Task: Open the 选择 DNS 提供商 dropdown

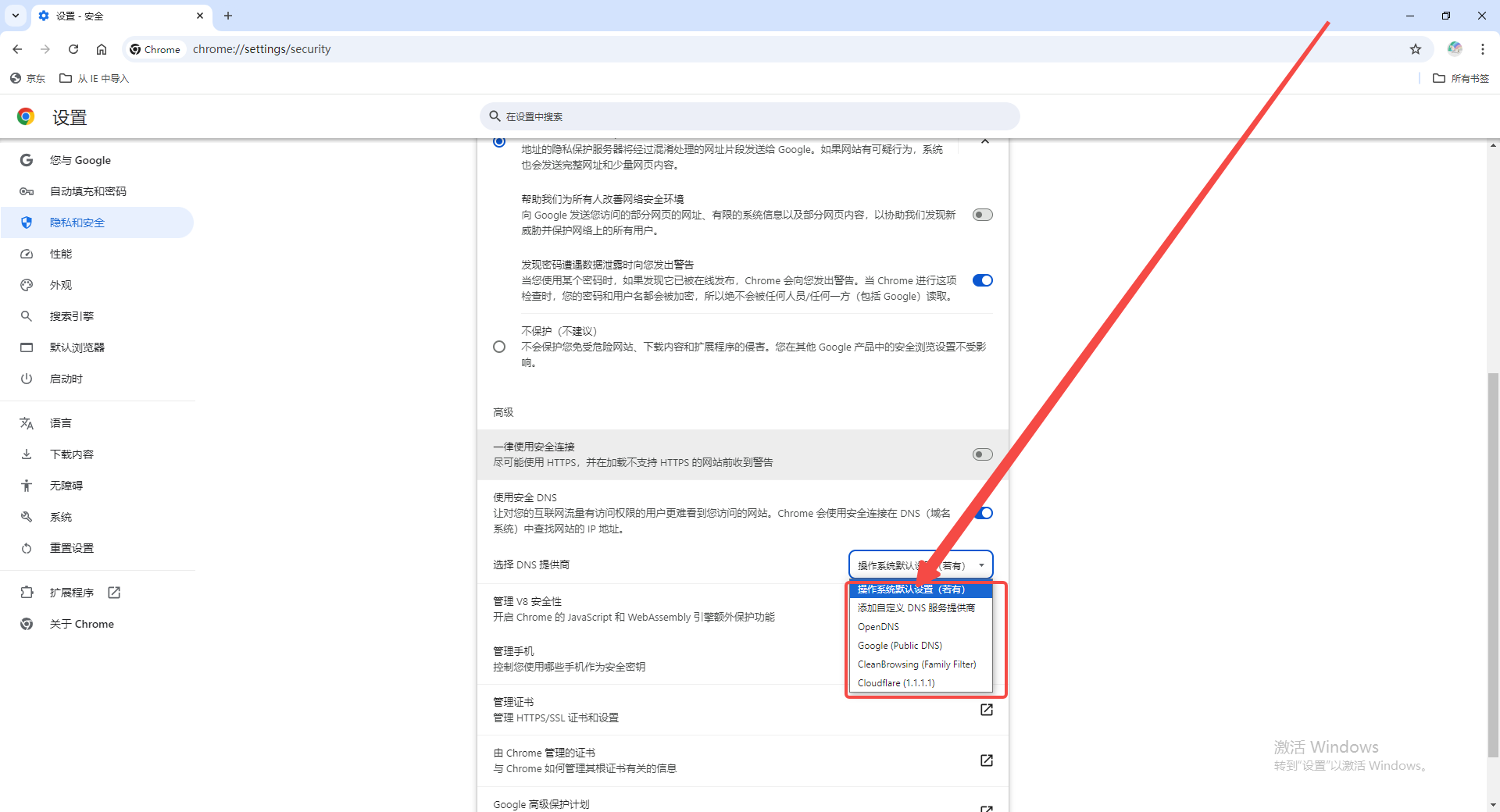Action: click(921, 565)
